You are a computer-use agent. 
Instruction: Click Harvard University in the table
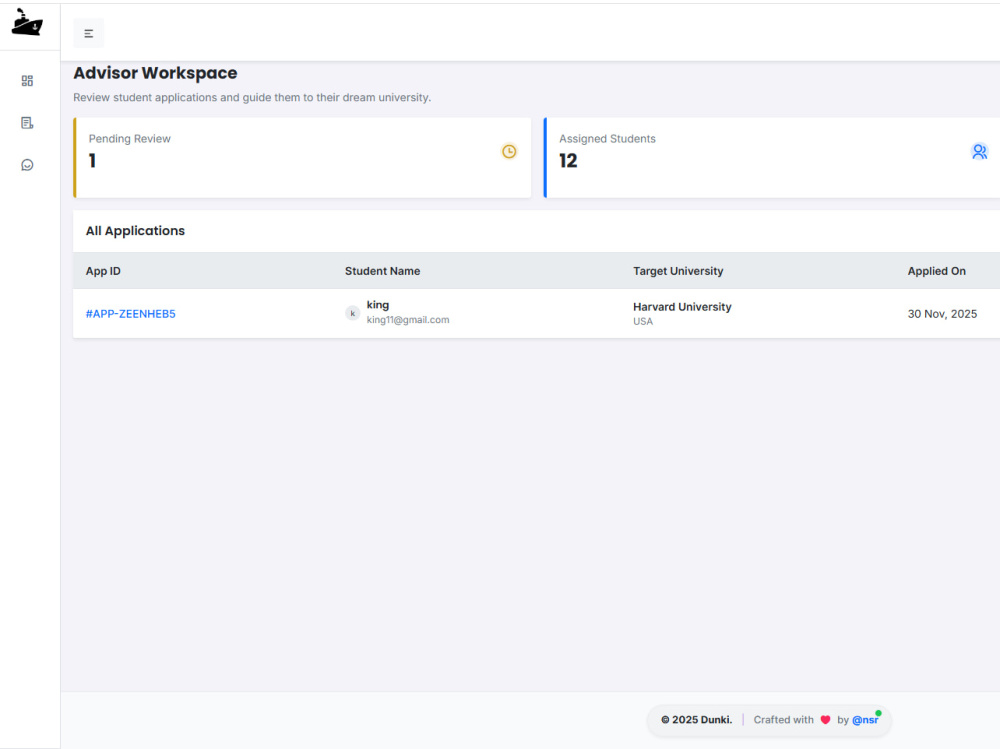(x=682, y=307)
